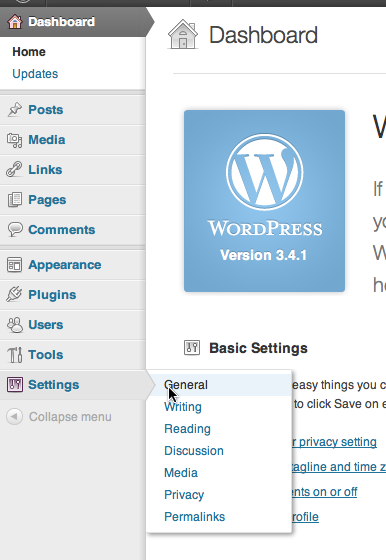The image size is (386, 560).
Task: Click the WordPress Version 3.4.1 logo
Action: click(264, 201)
